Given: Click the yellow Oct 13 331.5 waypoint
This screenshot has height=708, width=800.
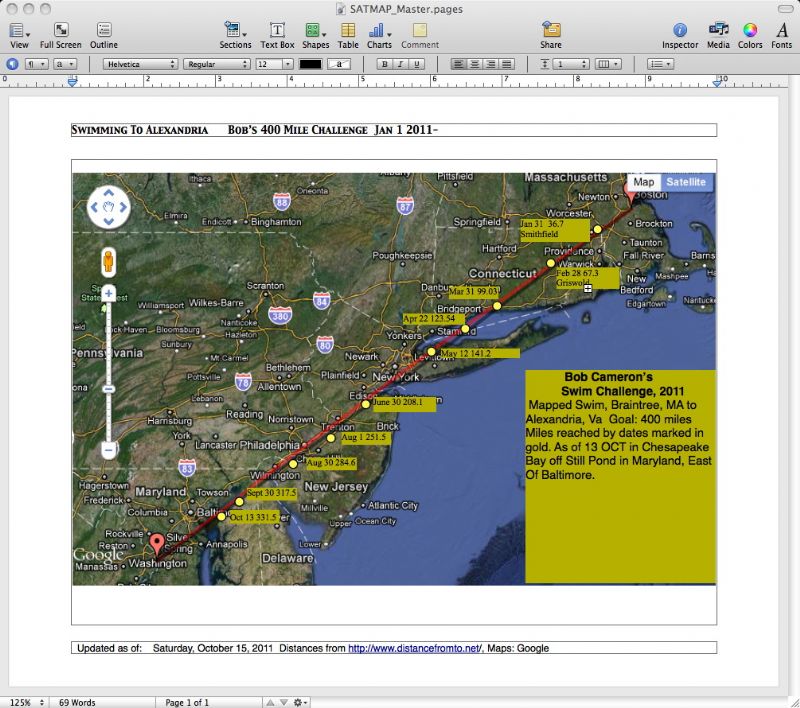Looking at the screenshot, I should point(221,517).
